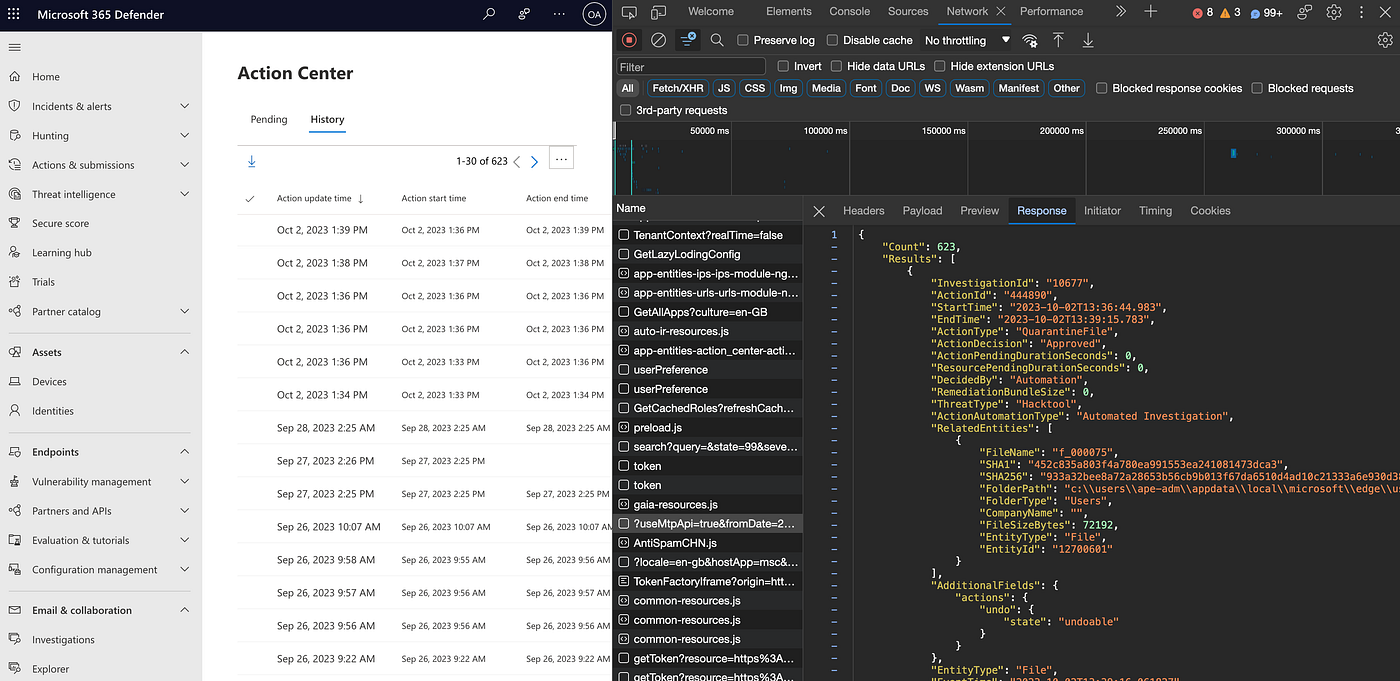Clear the network log

coord(658,40)
